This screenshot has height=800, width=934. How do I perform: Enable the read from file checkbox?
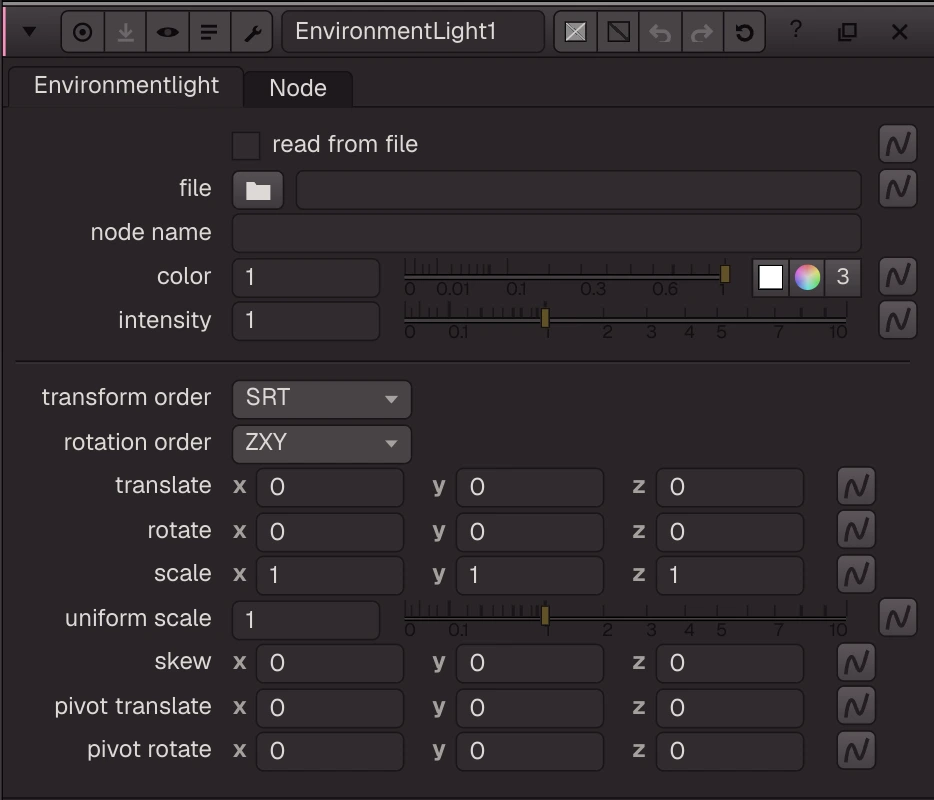[x=246, y=145]
